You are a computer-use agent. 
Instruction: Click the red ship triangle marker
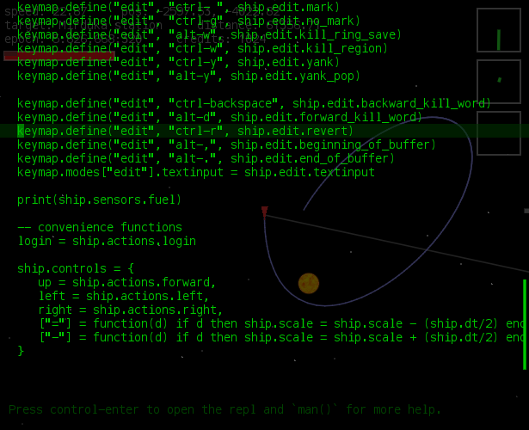pyautogui.click(x=264, y=212)
